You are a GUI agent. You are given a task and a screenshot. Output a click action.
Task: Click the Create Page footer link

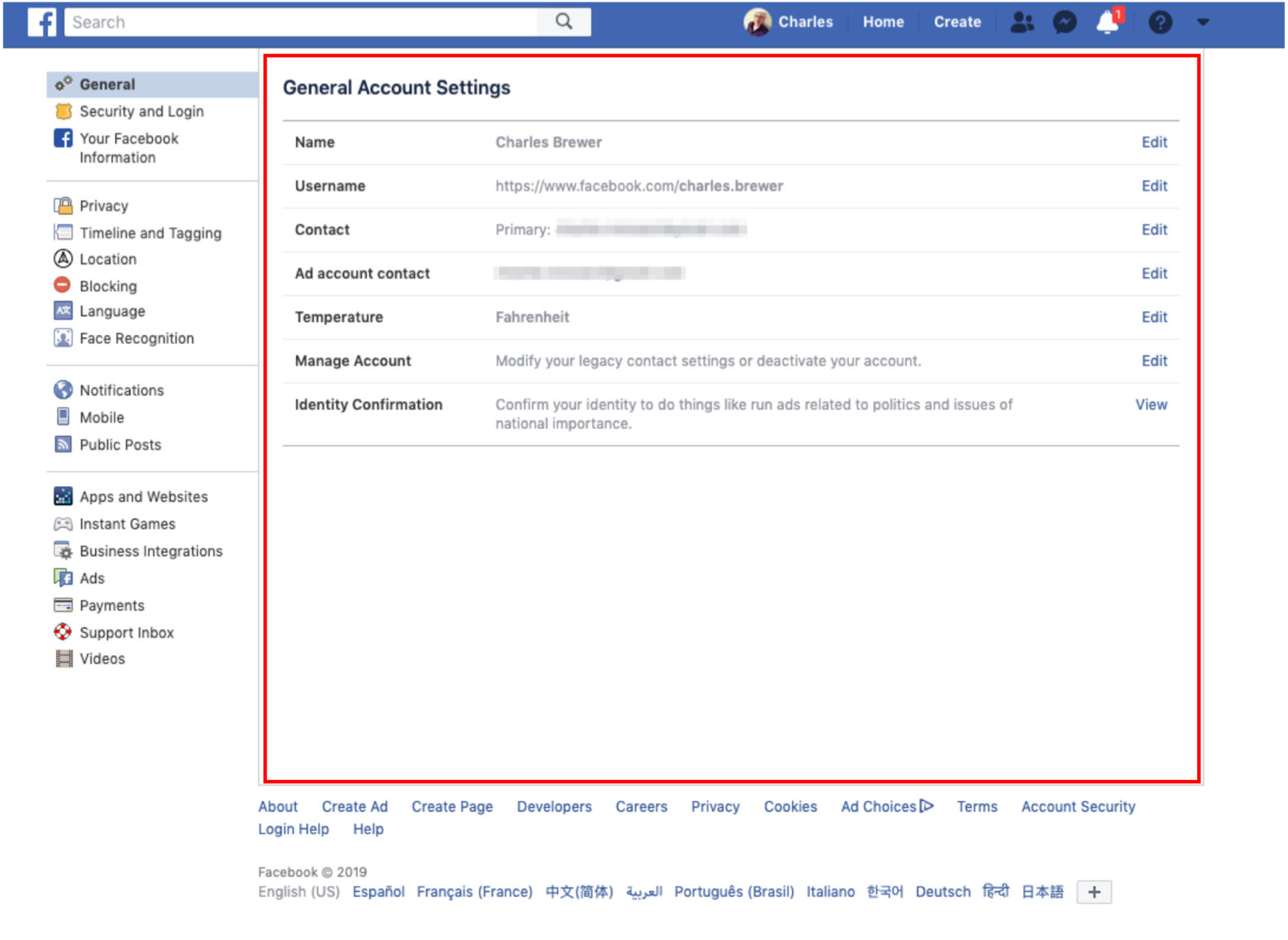click(x=452, y=807)
